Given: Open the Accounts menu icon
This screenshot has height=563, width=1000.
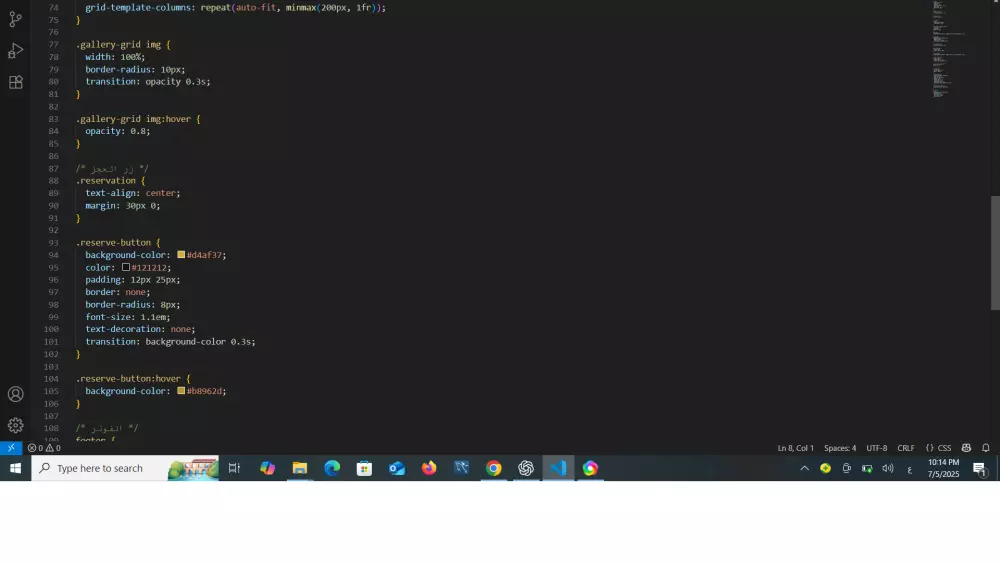Looking at the screenshot, I should coord(15,394).
